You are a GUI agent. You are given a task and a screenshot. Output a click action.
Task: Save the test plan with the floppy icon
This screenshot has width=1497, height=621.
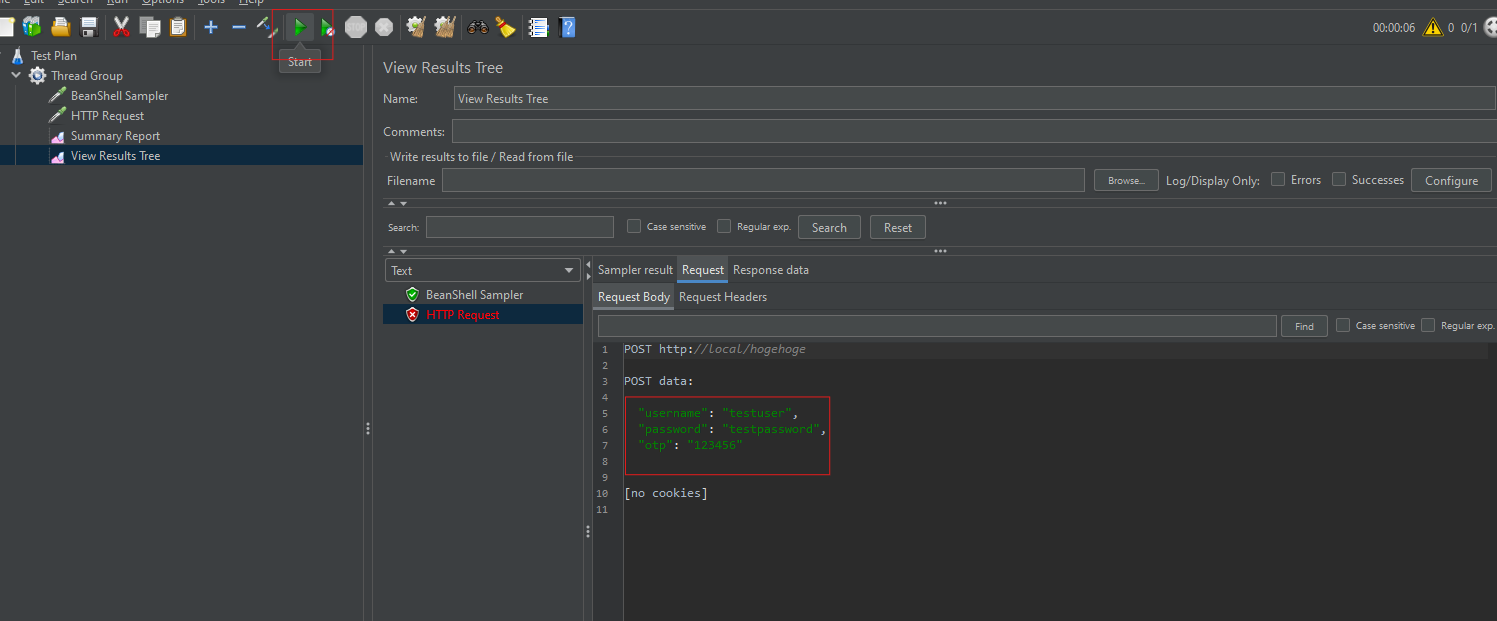click(89, 27)
